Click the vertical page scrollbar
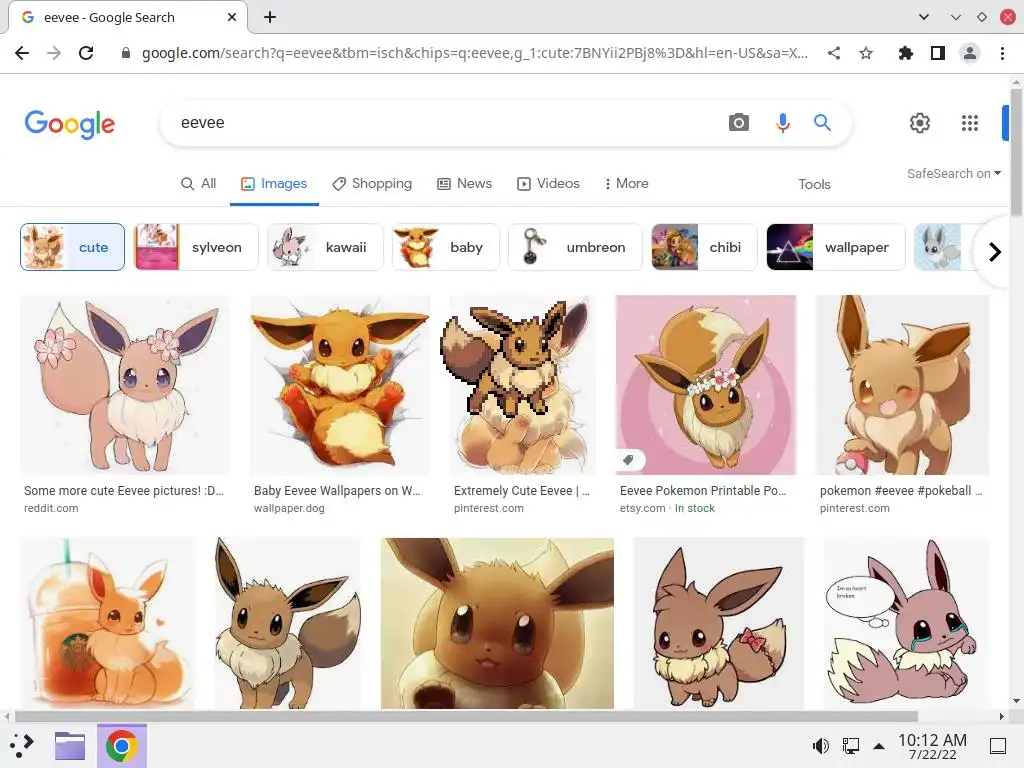Screen dimensions: 1024x768 pos(1016,152)
